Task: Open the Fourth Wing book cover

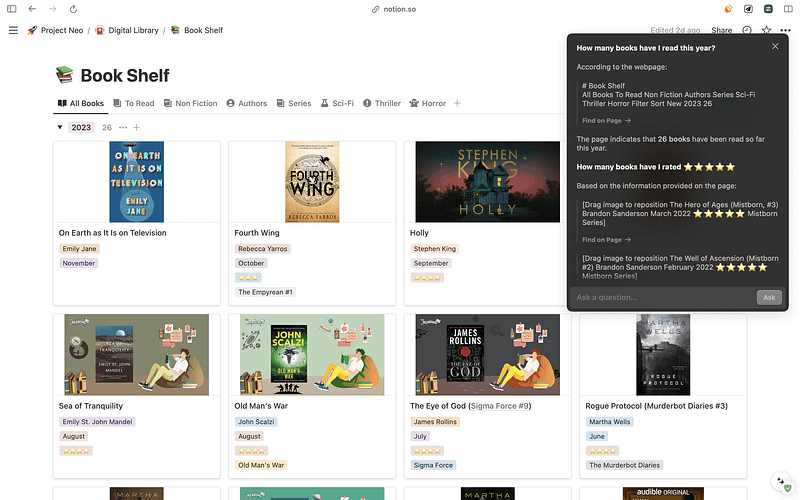Action: pyautogui.click(x=312, y=182)
